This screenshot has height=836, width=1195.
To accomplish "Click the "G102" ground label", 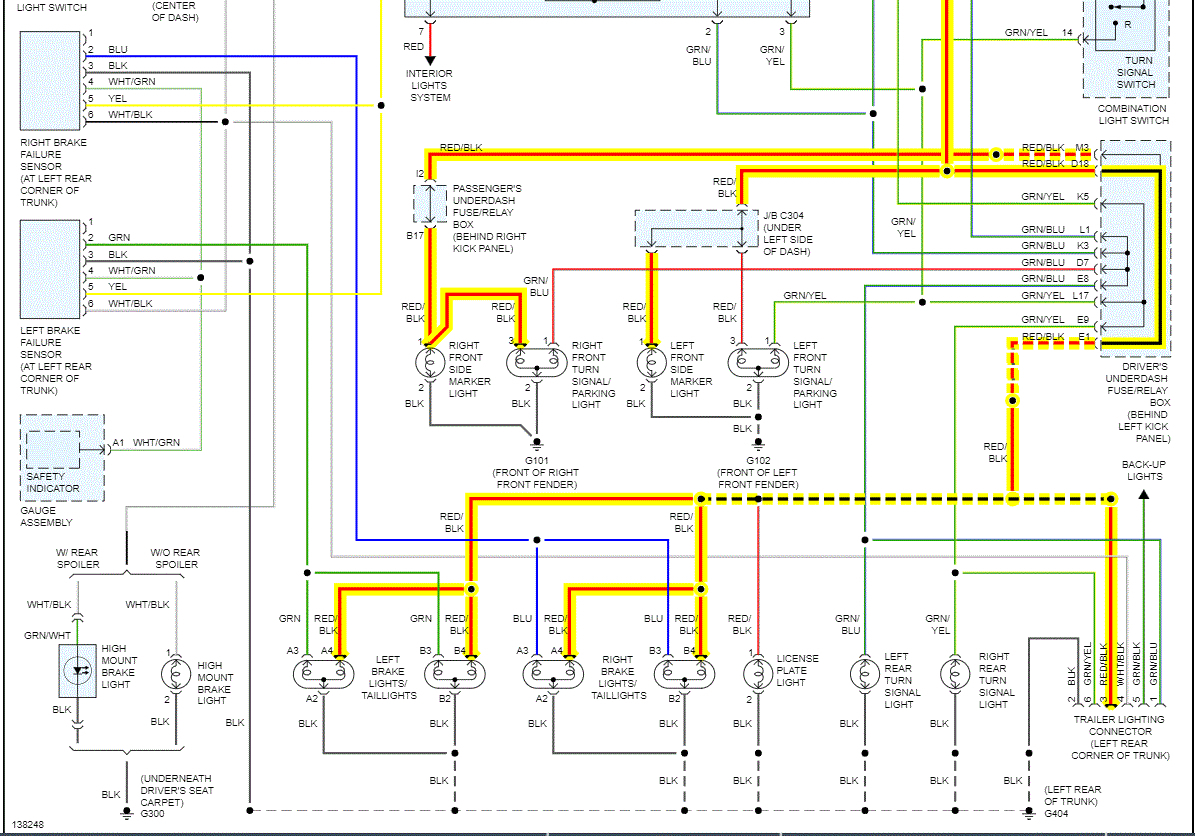I will [x=758, y=460].
